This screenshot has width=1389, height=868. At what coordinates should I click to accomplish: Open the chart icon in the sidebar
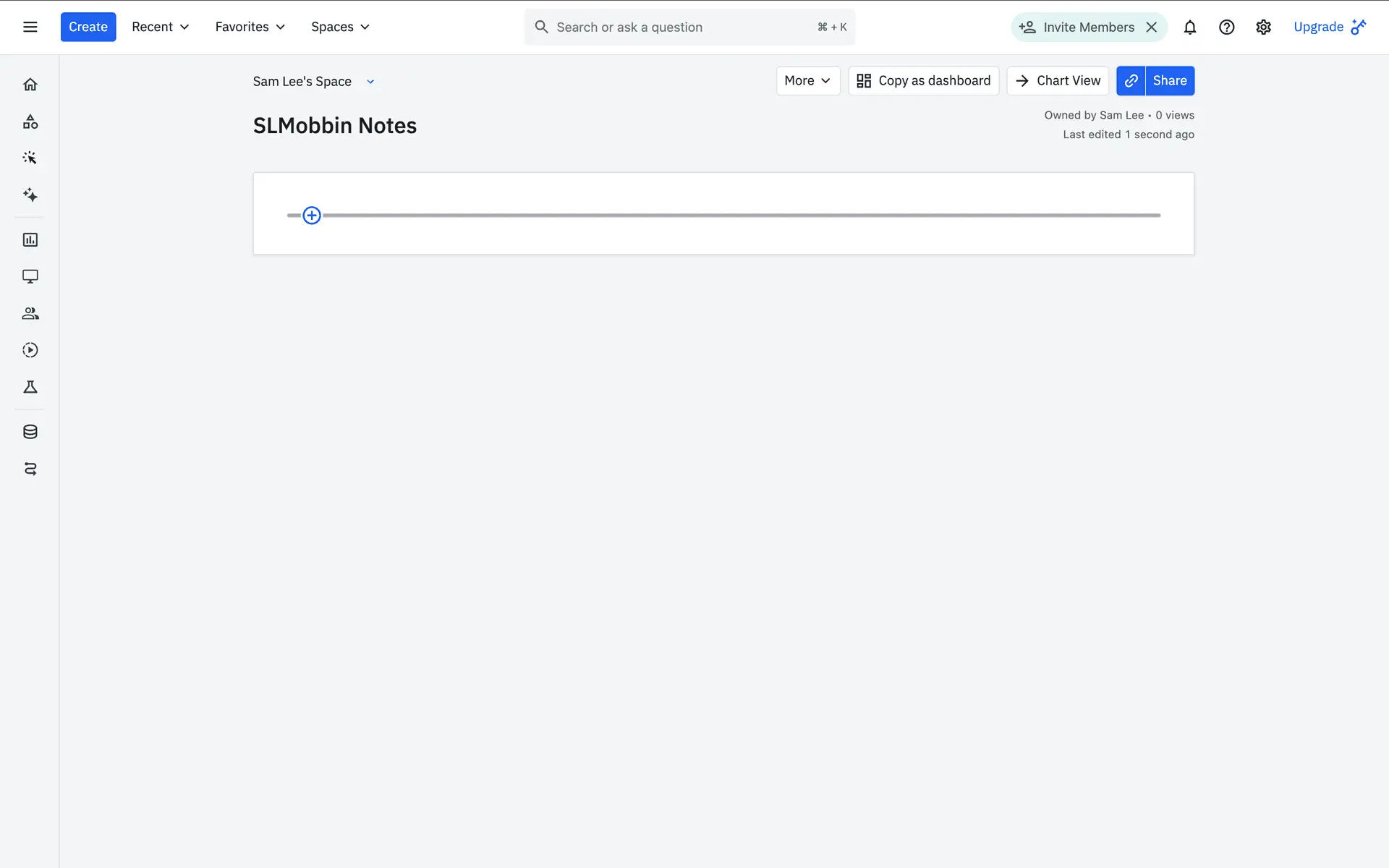(30, 240)
